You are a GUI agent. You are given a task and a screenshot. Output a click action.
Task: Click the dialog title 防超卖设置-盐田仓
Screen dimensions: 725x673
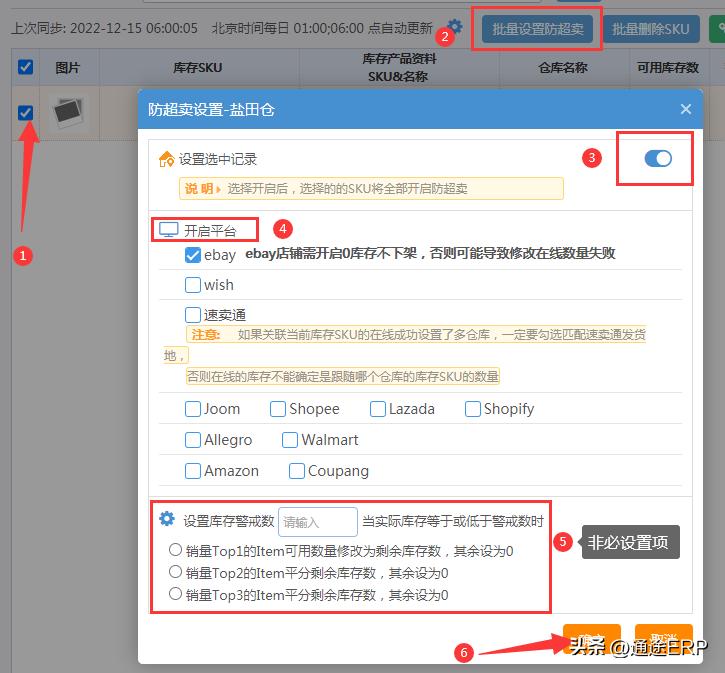coord(211,110)
